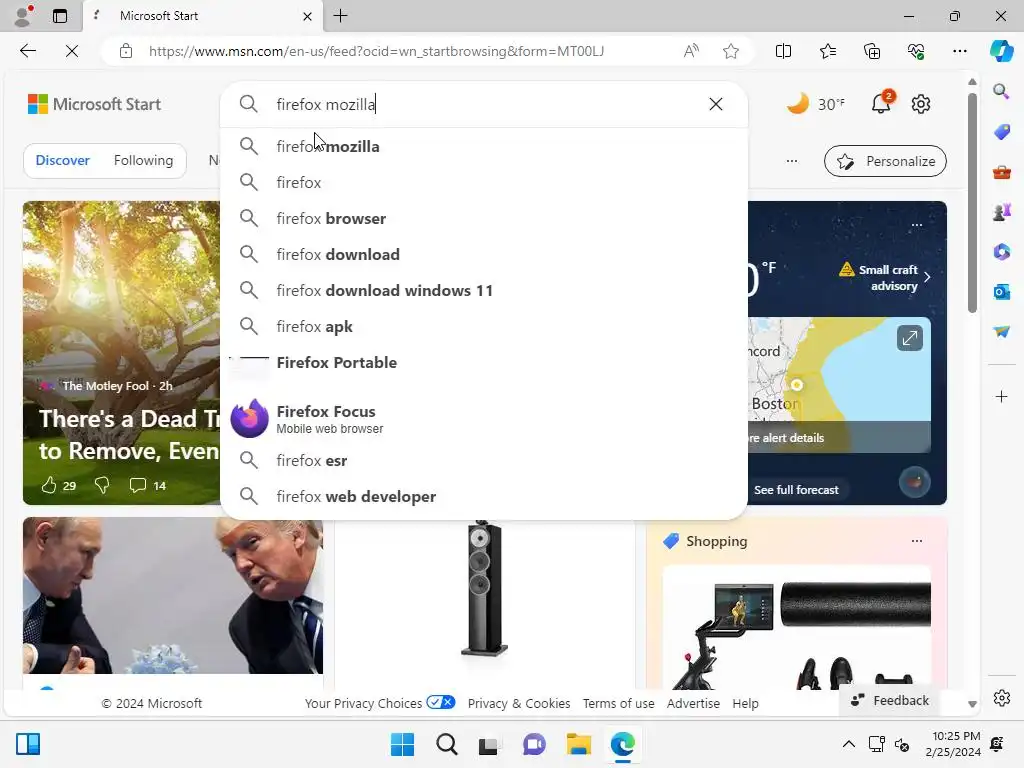Screen dimensions: 1024x768
Task: Open the speaker product thumbnail
Action: point(484,588)
